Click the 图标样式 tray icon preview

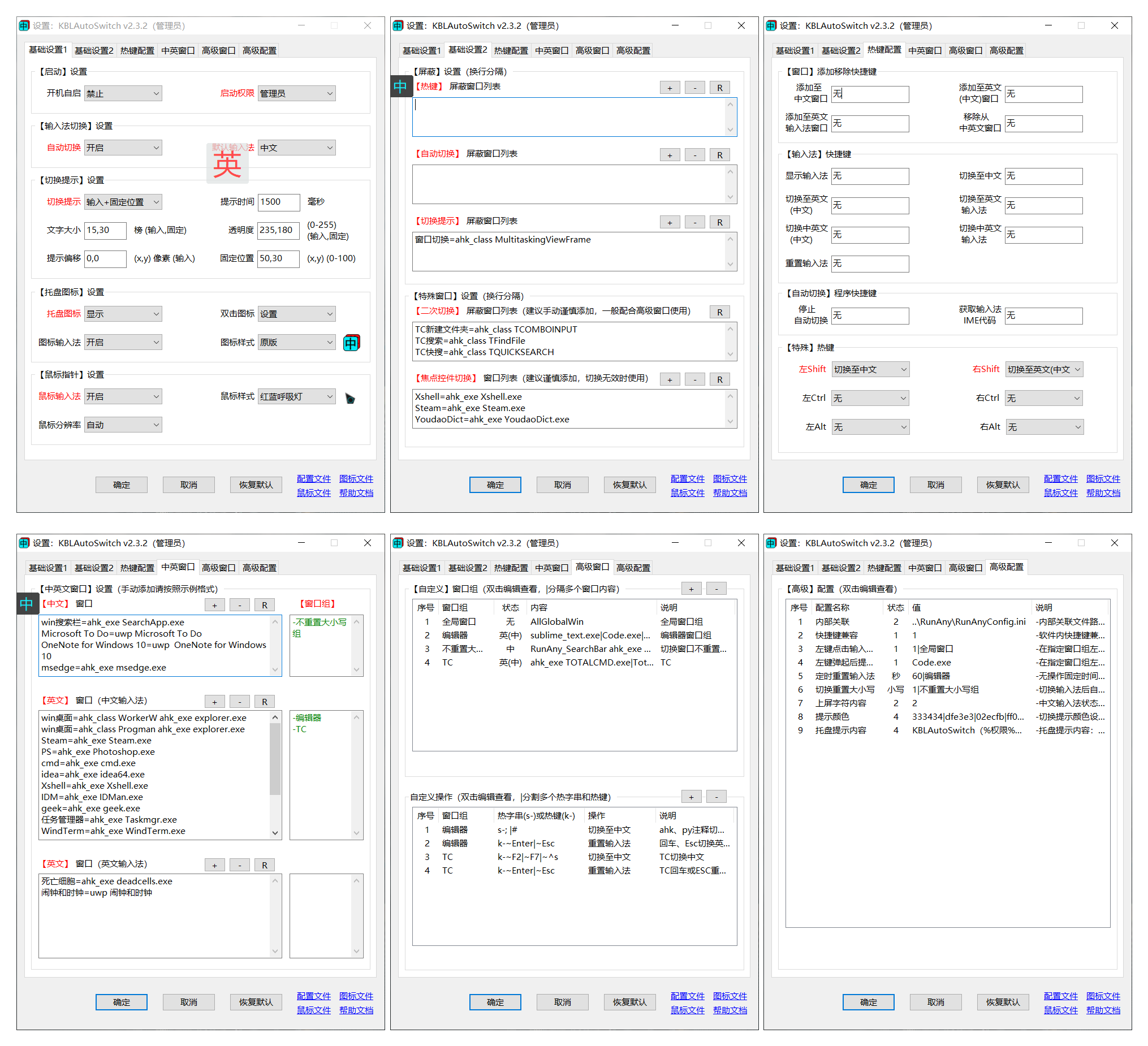click(x=351, y=343)
